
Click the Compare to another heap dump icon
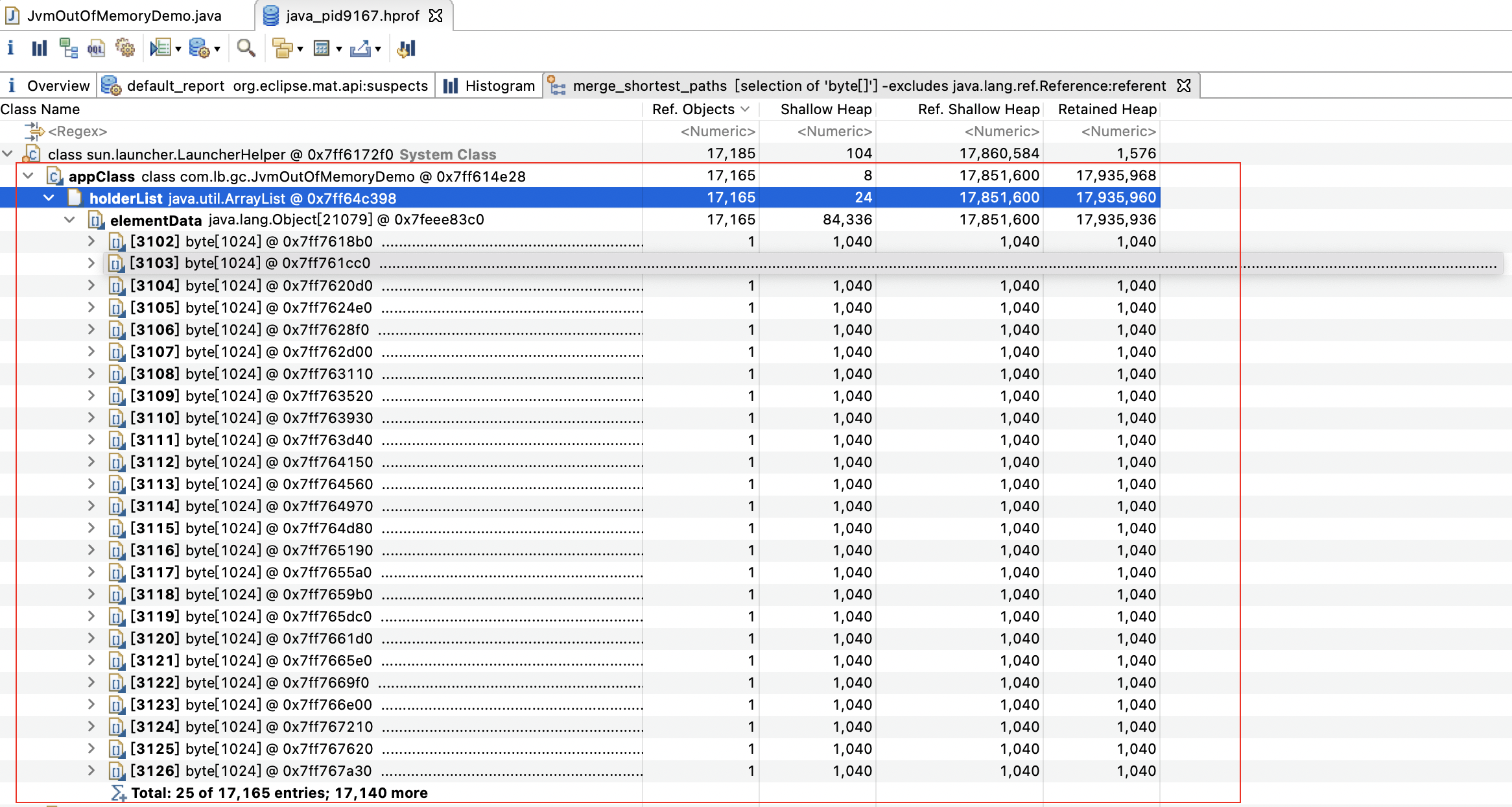407,49
